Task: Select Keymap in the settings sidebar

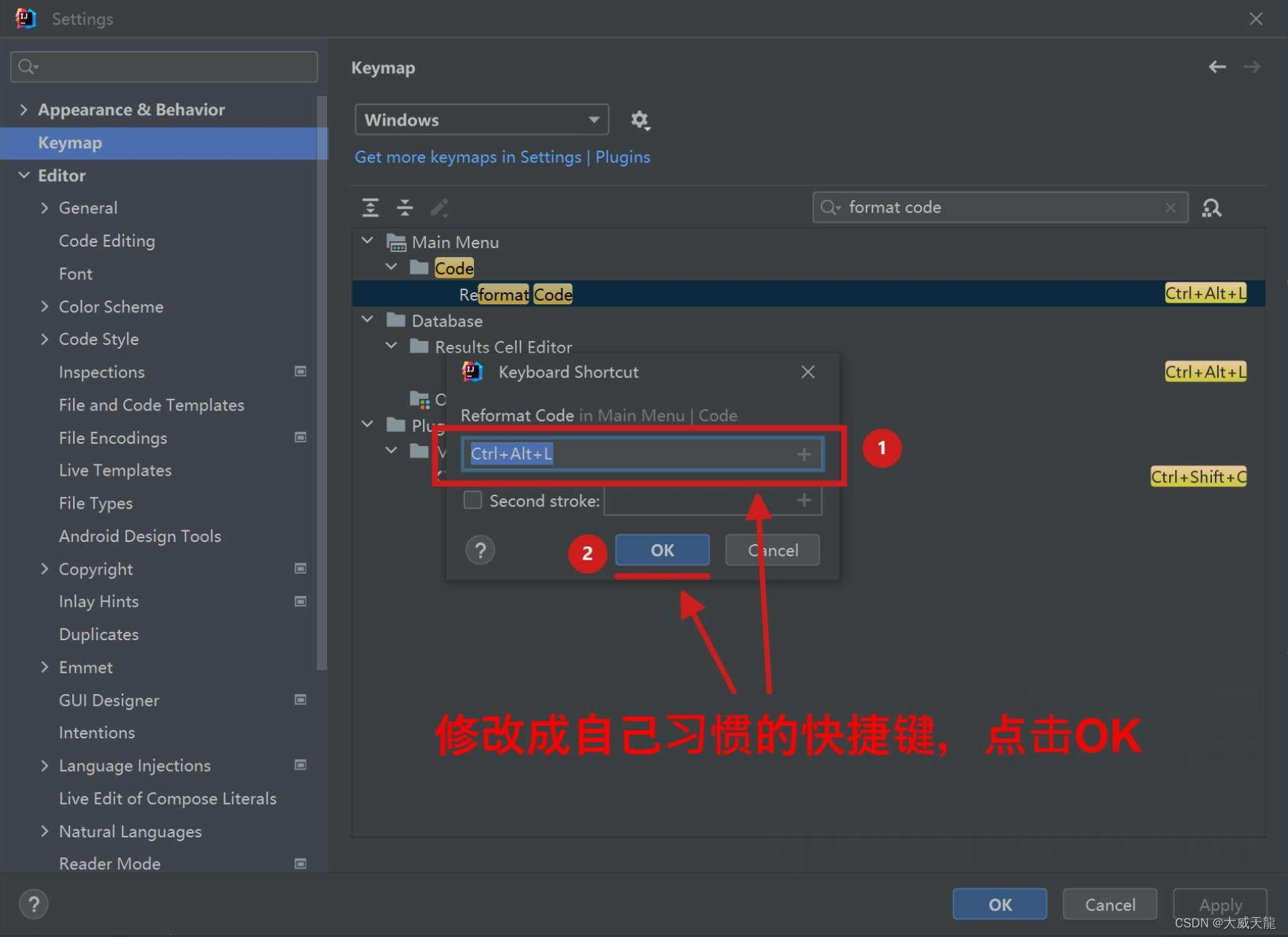Action: 69,143
